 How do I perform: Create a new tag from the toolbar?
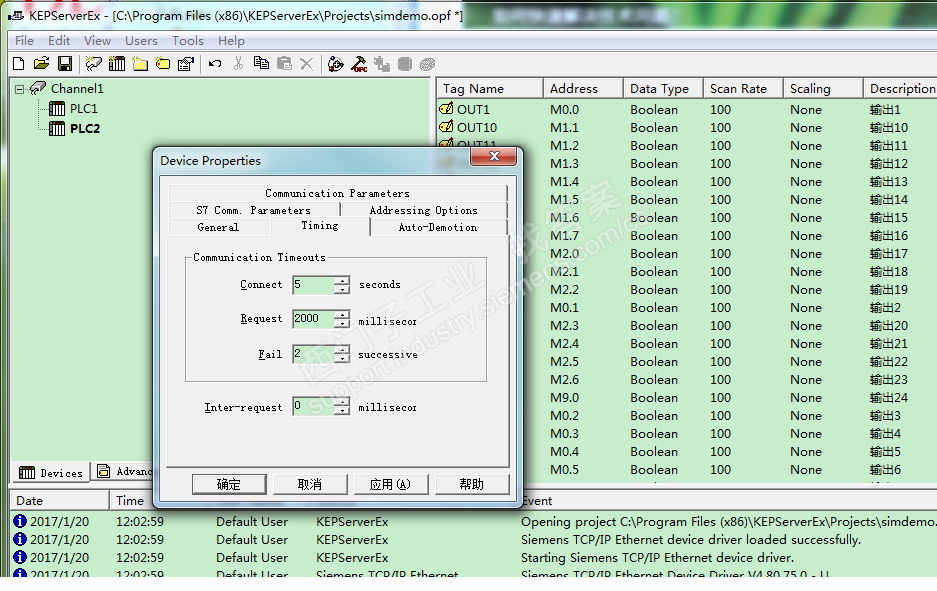point(163,64)
